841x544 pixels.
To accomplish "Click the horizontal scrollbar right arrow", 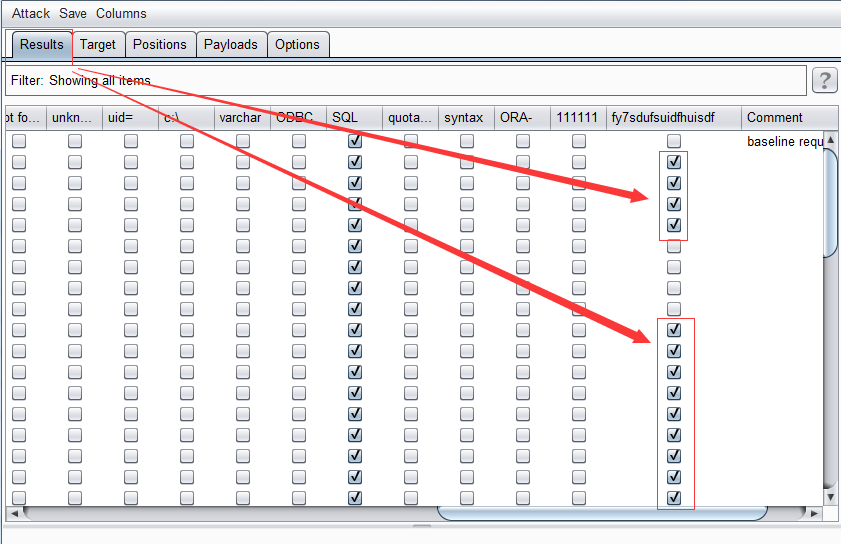I will [814, 513].
